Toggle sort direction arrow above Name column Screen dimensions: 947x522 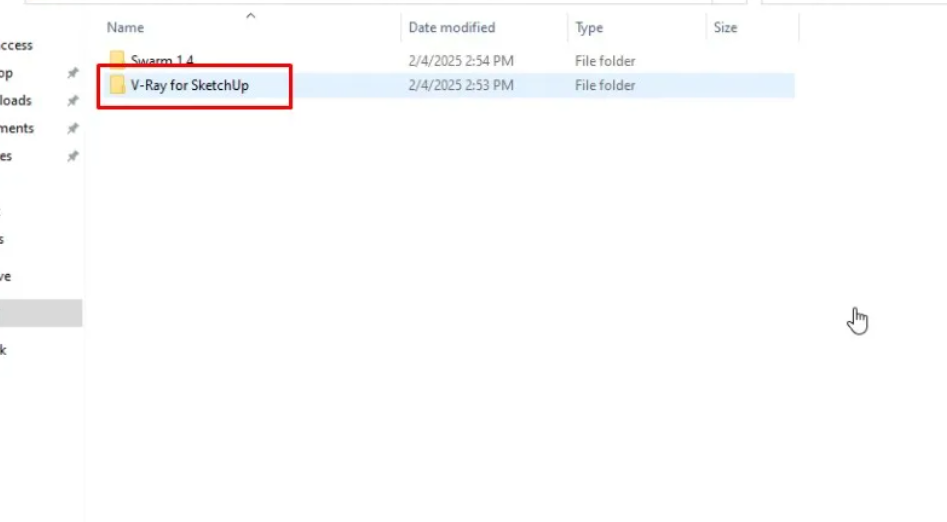250,15
